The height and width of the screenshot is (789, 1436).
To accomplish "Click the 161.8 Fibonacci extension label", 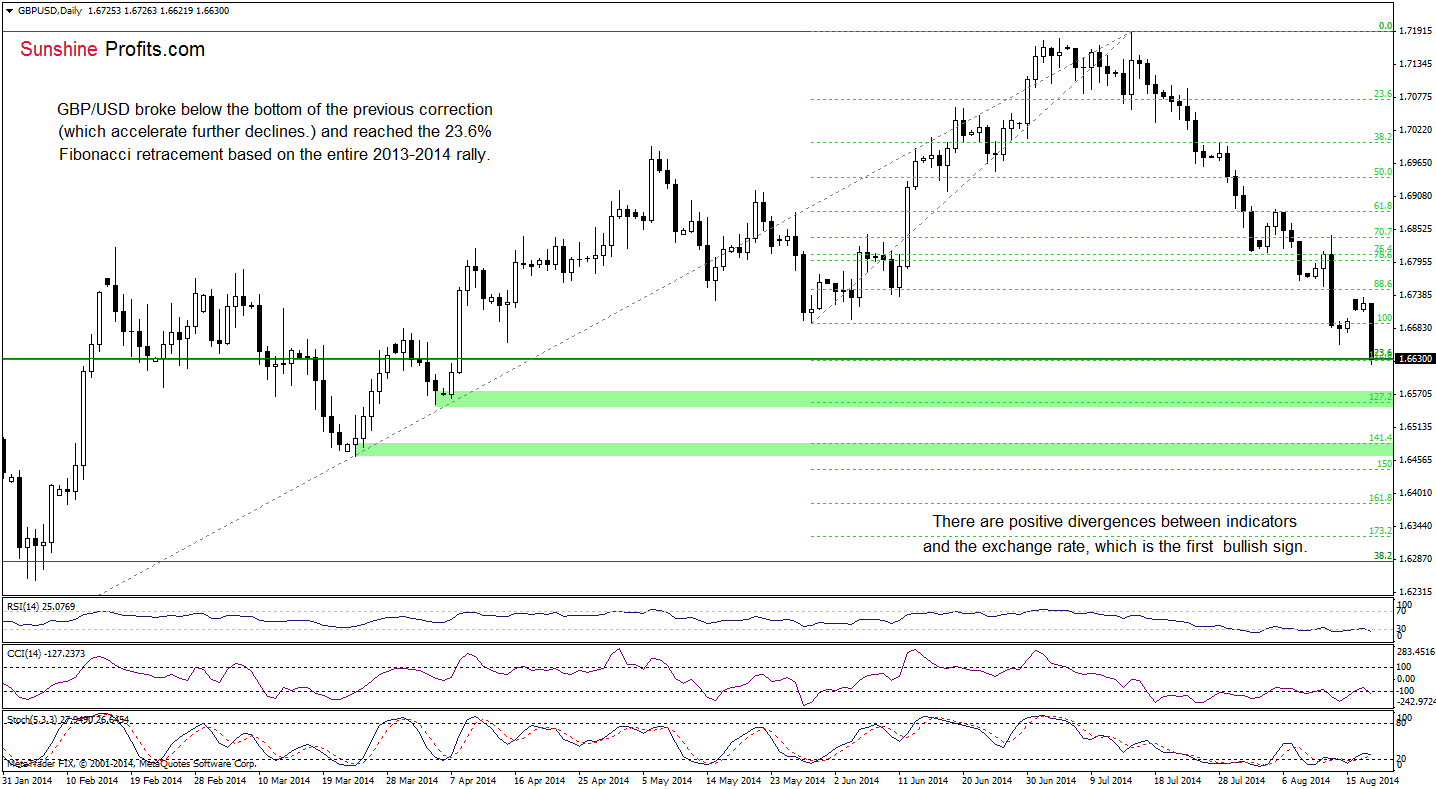I will [x=1381, y=498].
